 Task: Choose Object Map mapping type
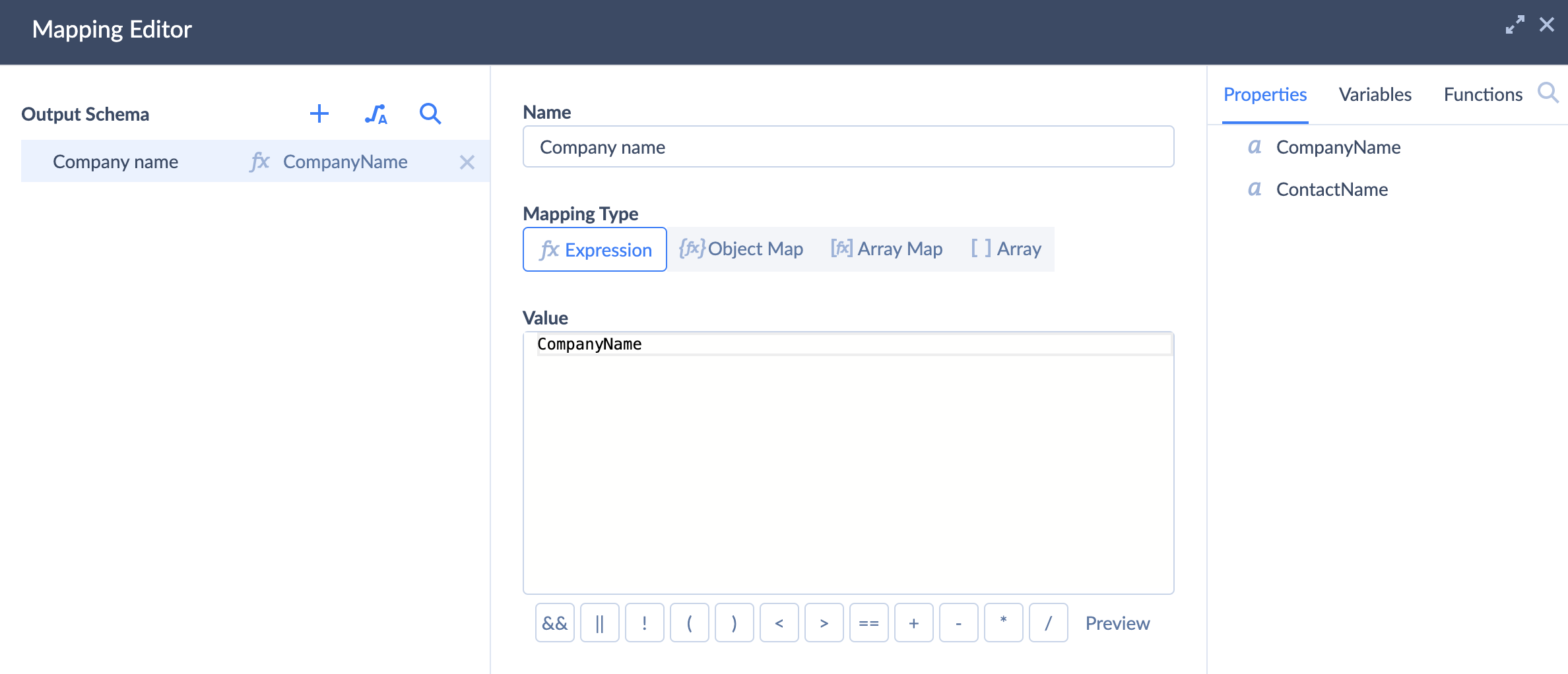coord(741,249)
